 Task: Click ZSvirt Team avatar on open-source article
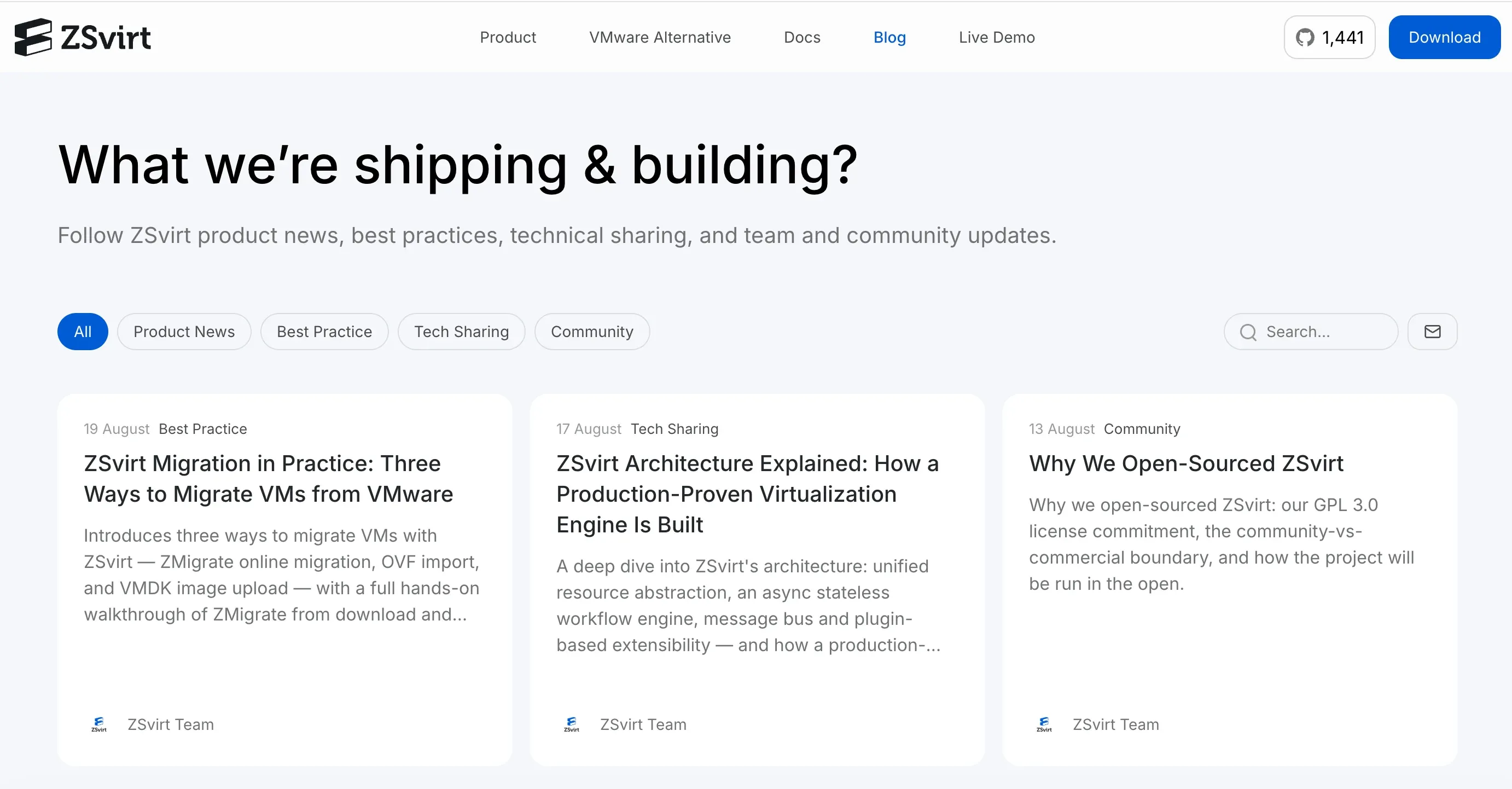[x=1044, y=724]
